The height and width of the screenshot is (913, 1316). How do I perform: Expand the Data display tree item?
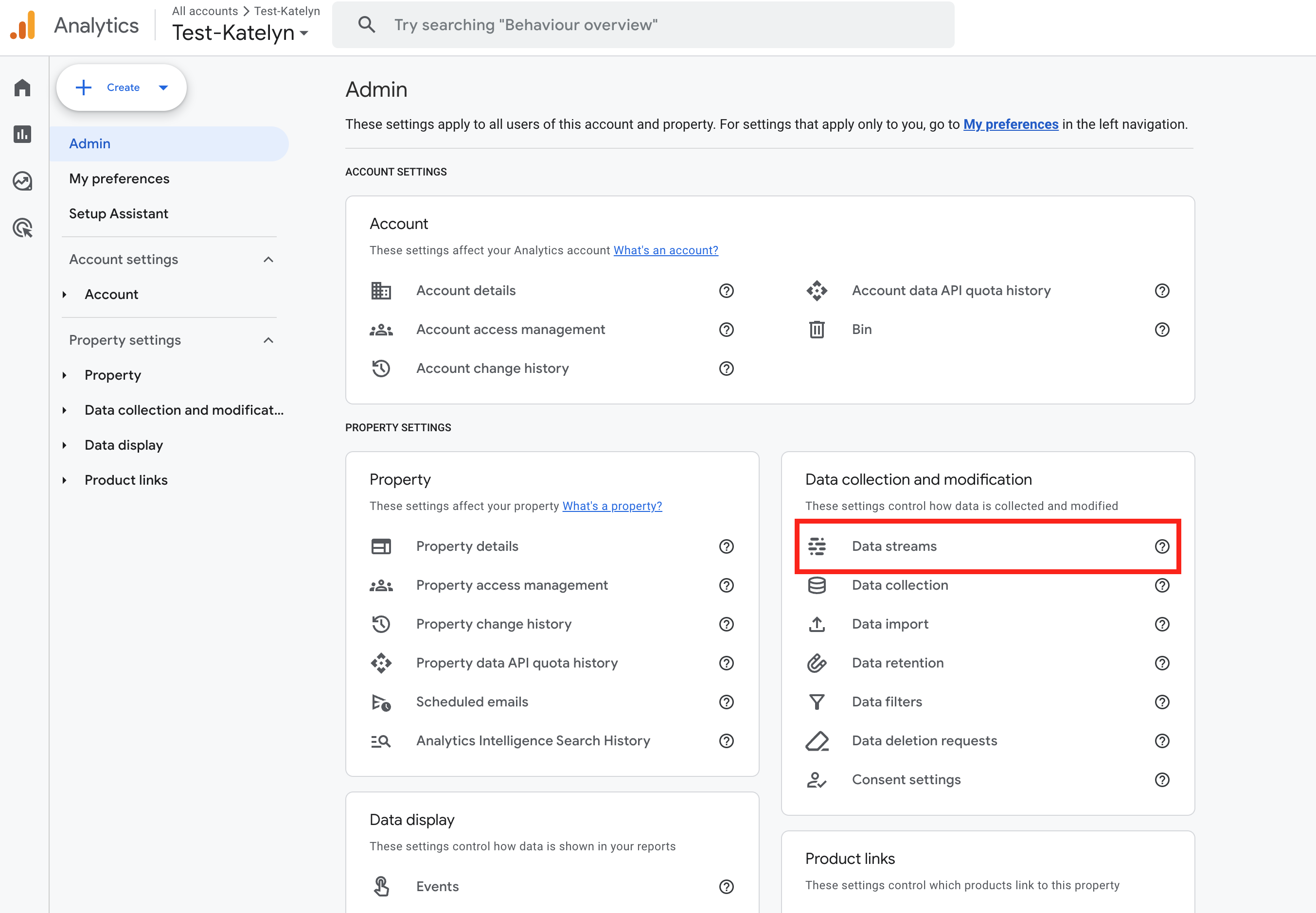tap(65, 445)
